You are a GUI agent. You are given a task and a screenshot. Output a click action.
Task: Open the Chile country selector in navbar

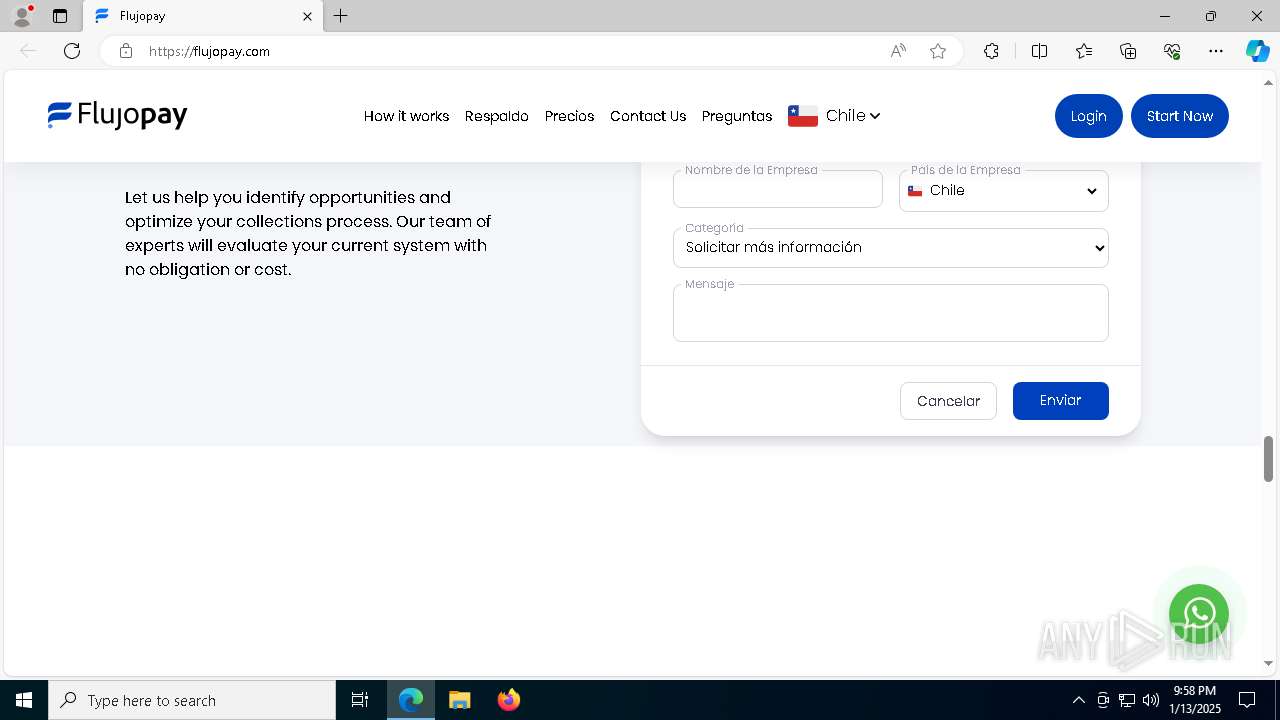point(834,116)
